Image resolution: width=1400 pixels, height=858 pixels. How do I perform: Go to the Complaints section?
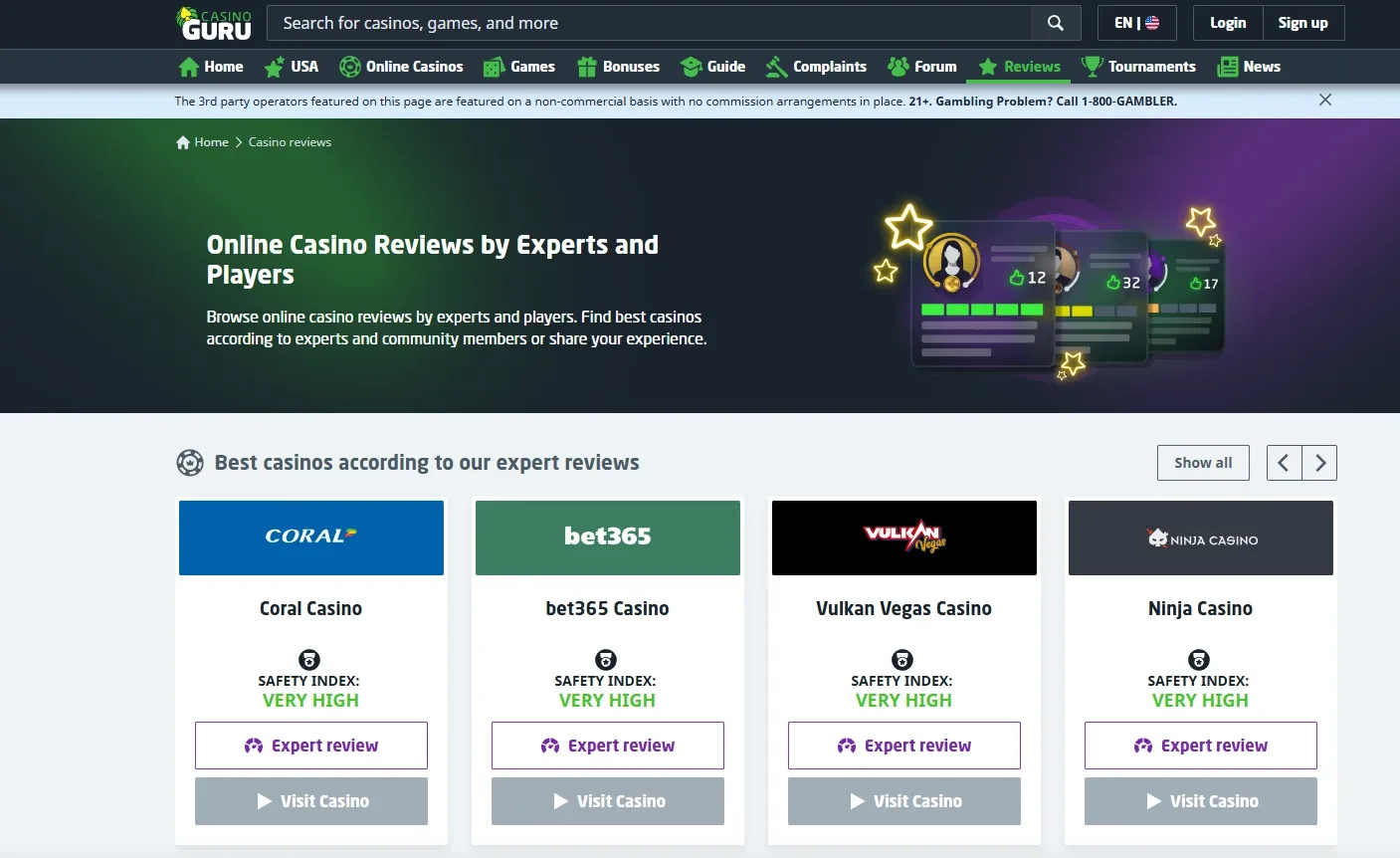[x=816, y=67]
